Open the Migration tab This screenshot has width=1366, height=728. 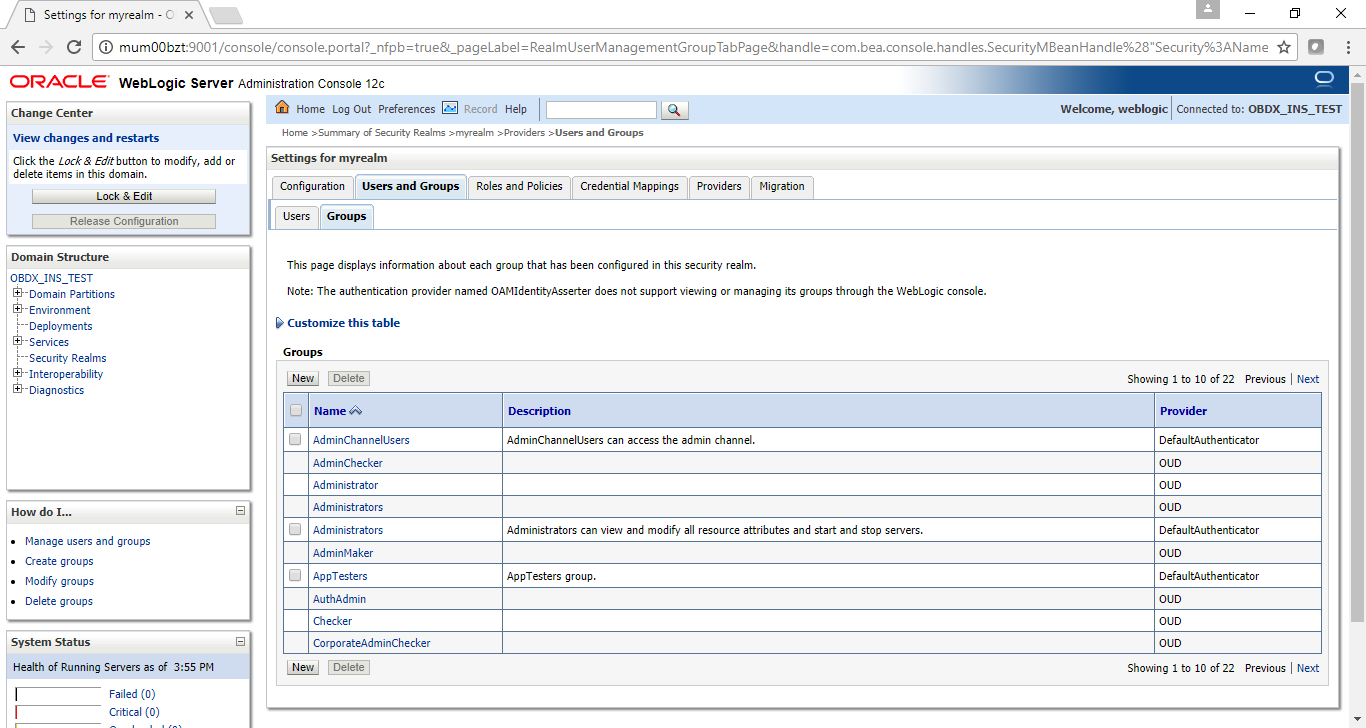(782, 187)
